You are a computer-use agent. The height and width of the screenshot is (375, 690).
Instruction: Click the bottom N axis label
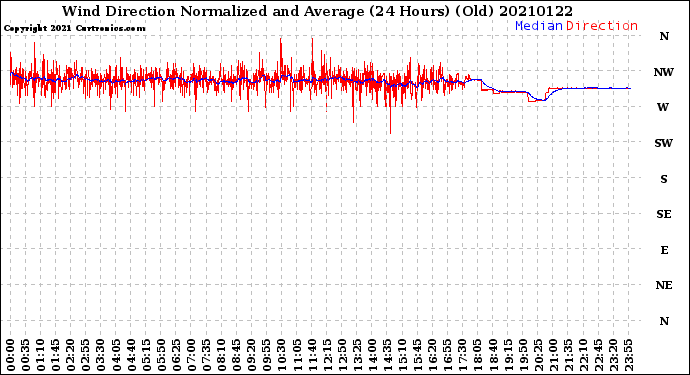[664, 321]
